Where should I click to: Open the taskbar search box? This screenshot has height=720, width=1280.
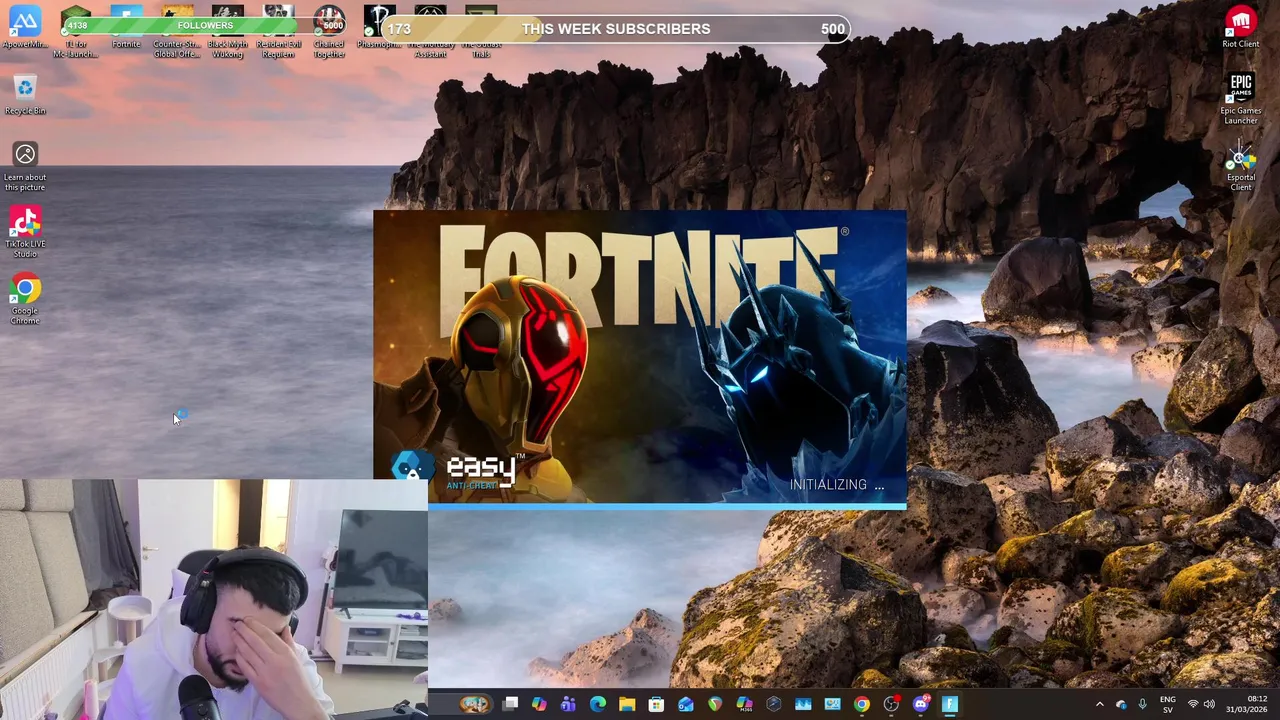pos(462,705)
